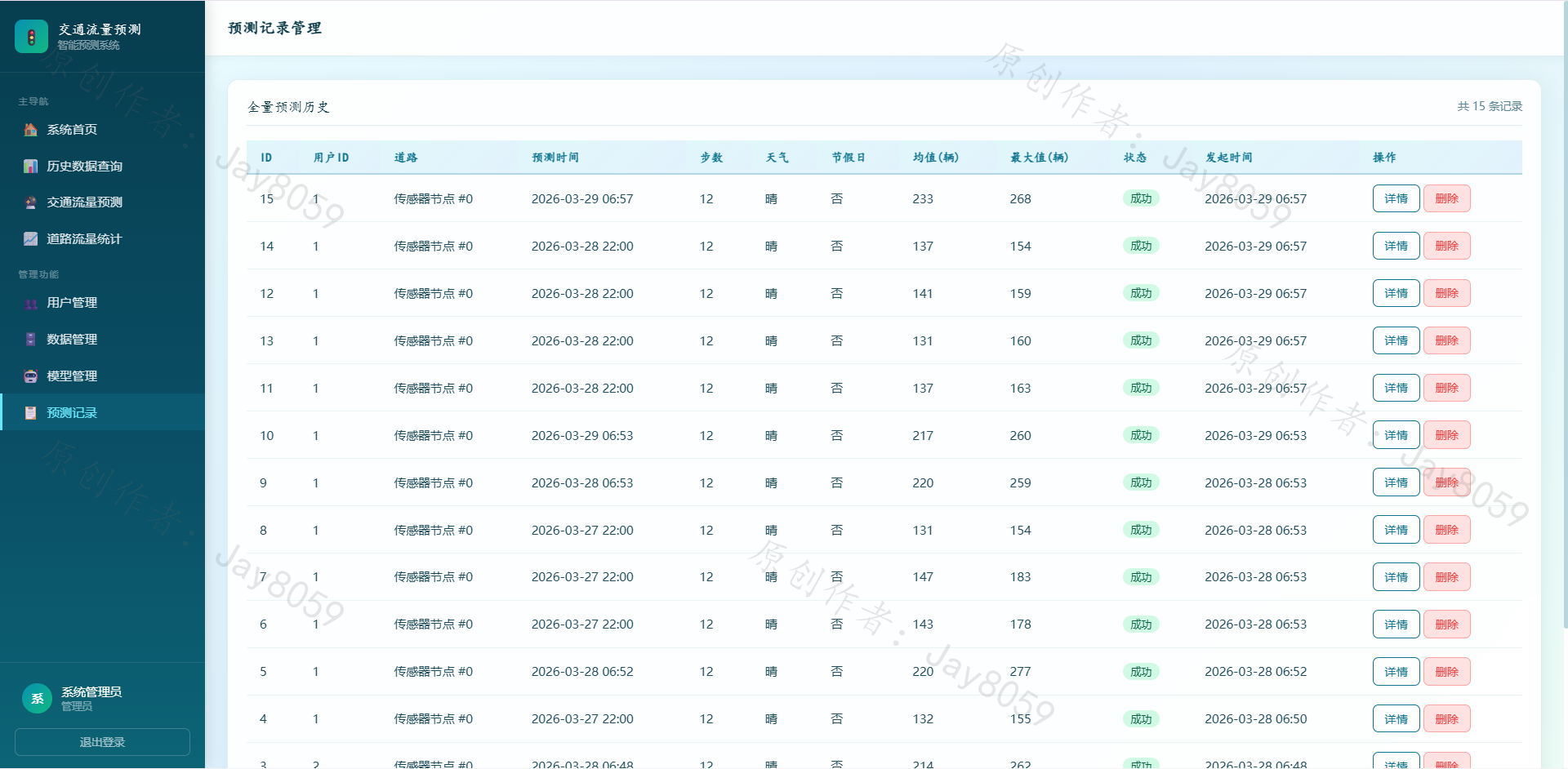Image resolution: width=1568 pixels, height=769 pixels.
Task: Click the 系 user avatar circle
Action: click(37, 698)
